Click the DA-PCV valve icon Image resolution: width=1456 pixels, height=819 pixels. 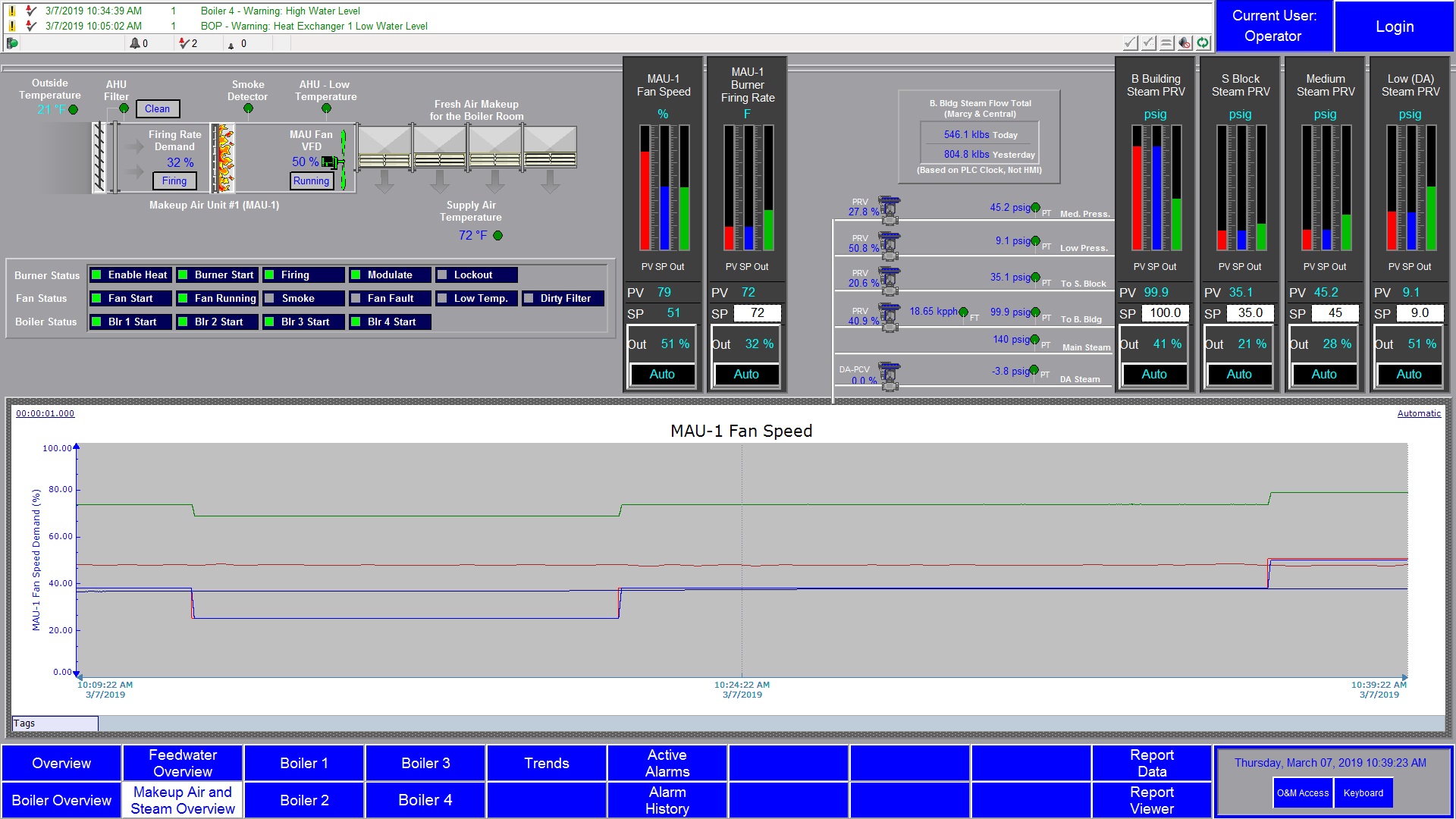click(x=889, y=375)
